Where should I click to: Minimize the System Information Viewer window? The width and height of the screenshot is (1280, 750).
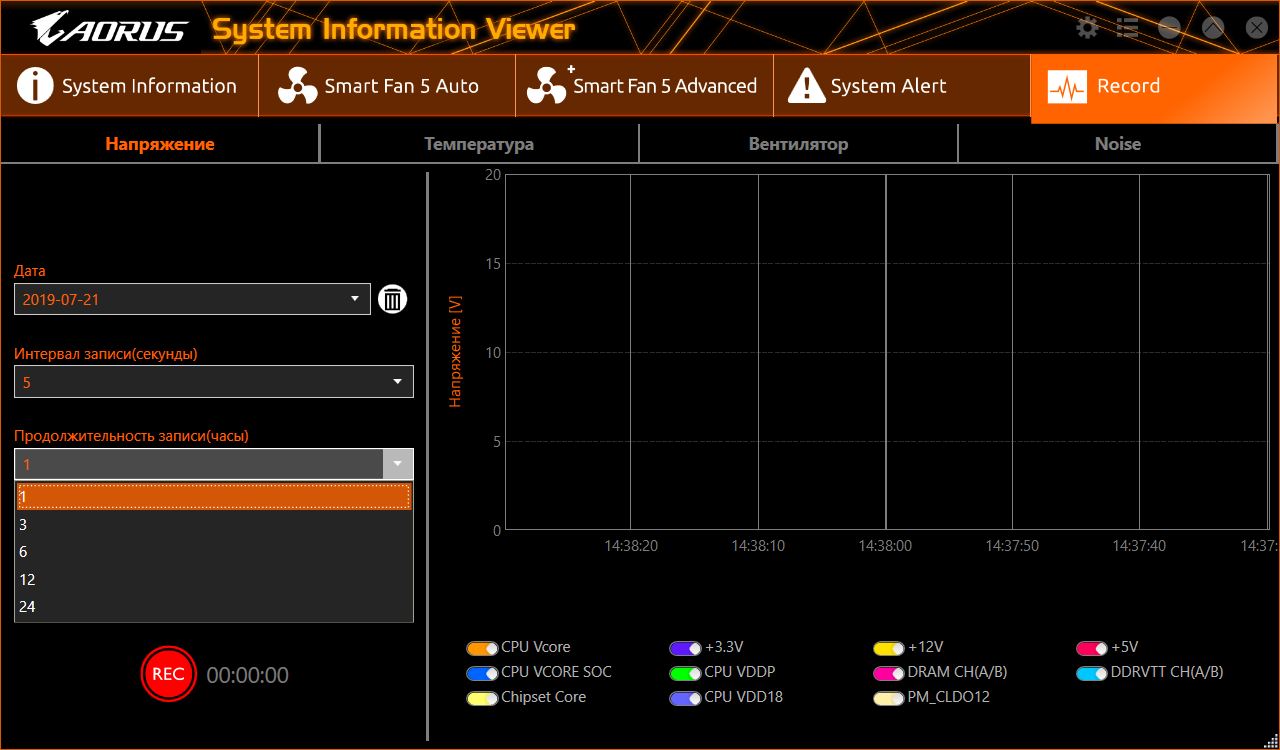tap(1170, 28)
